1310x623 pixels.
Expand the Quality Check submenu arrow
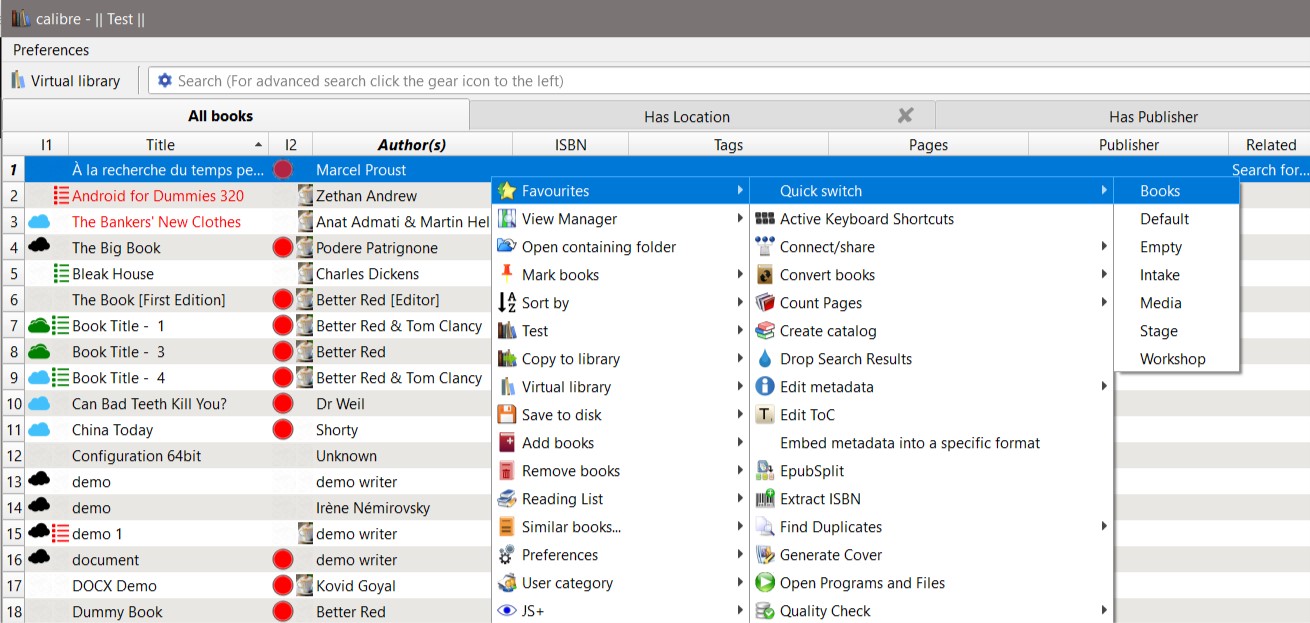tap(1104, 611)
